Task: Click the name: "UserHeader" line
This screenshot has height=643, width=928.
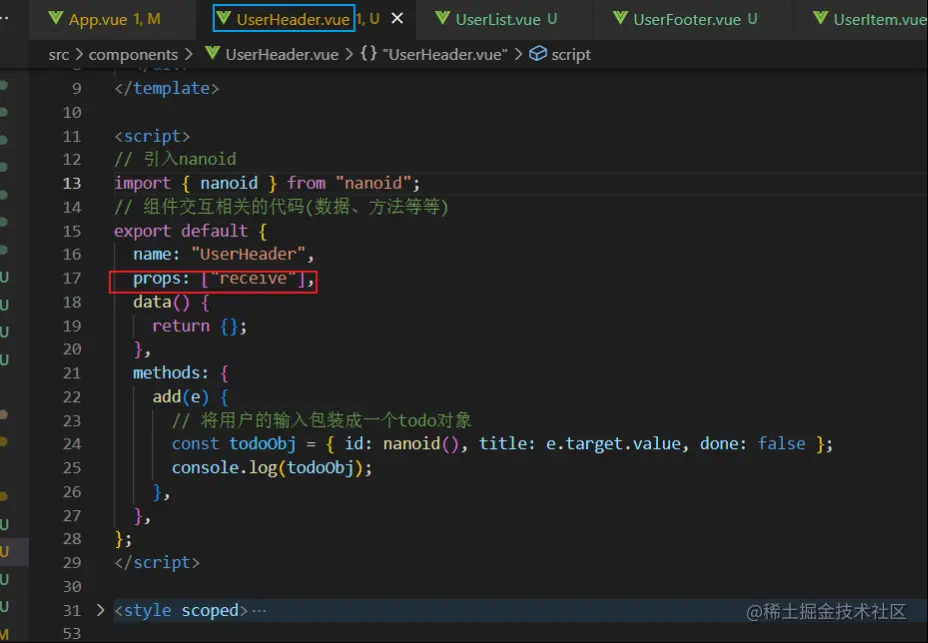Action: 223,255
